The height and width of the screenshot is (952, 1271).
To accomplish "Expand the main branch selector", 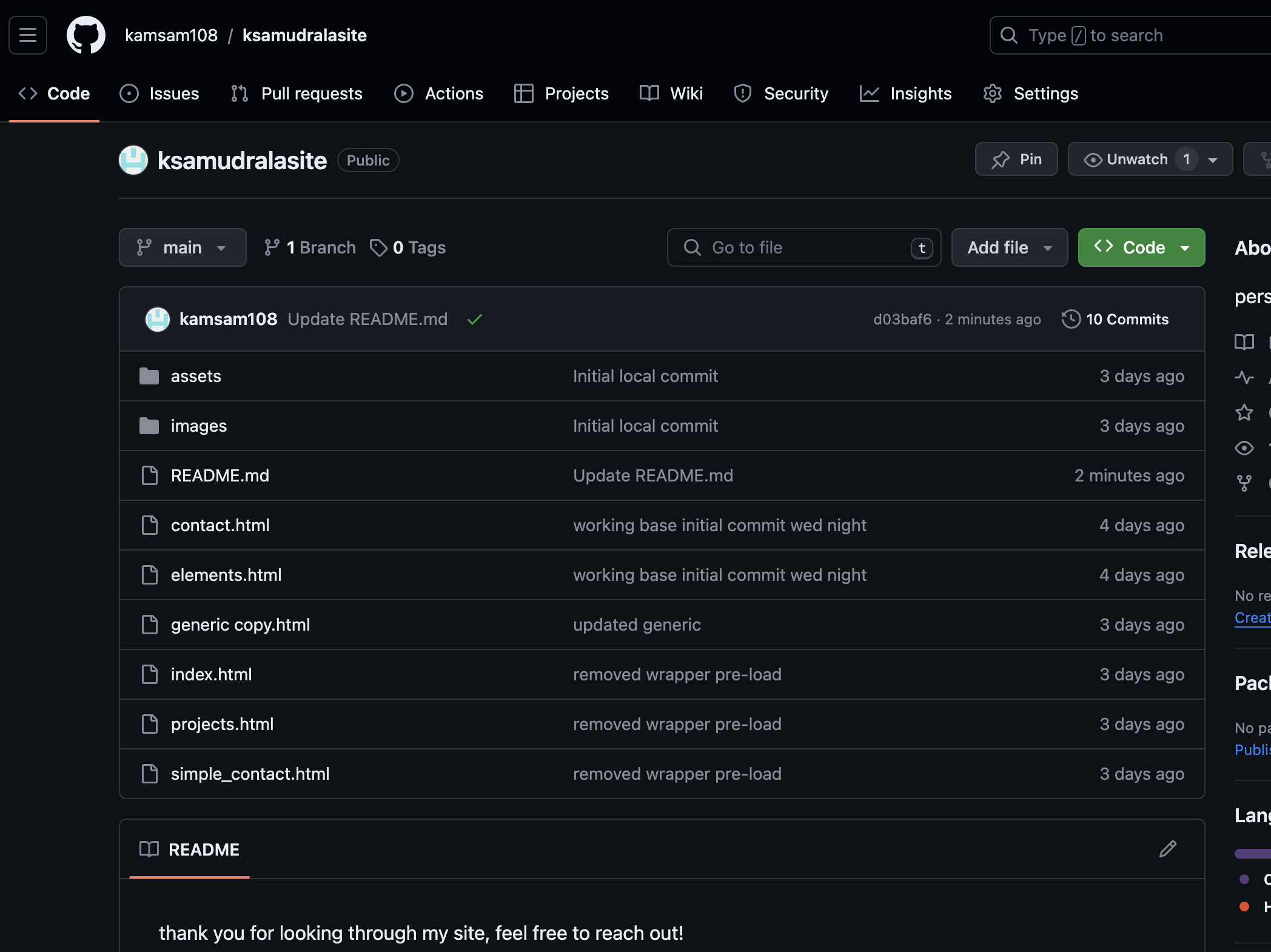I will click(x=183, y=247).
